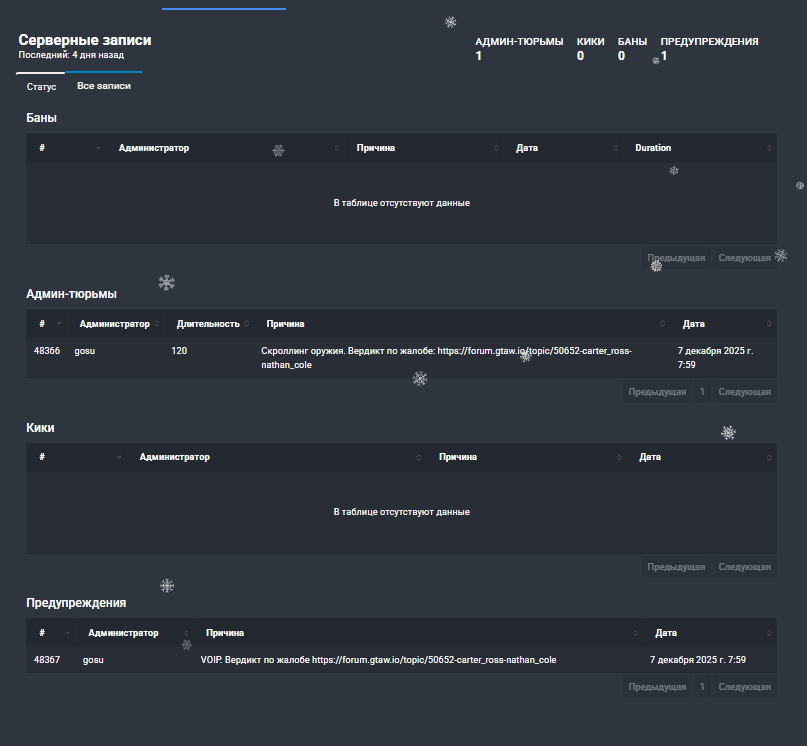Select page 1 in Админ-тюрьмы pagination
This screenshot has height=746, width=807.
[x=702, y=392]
